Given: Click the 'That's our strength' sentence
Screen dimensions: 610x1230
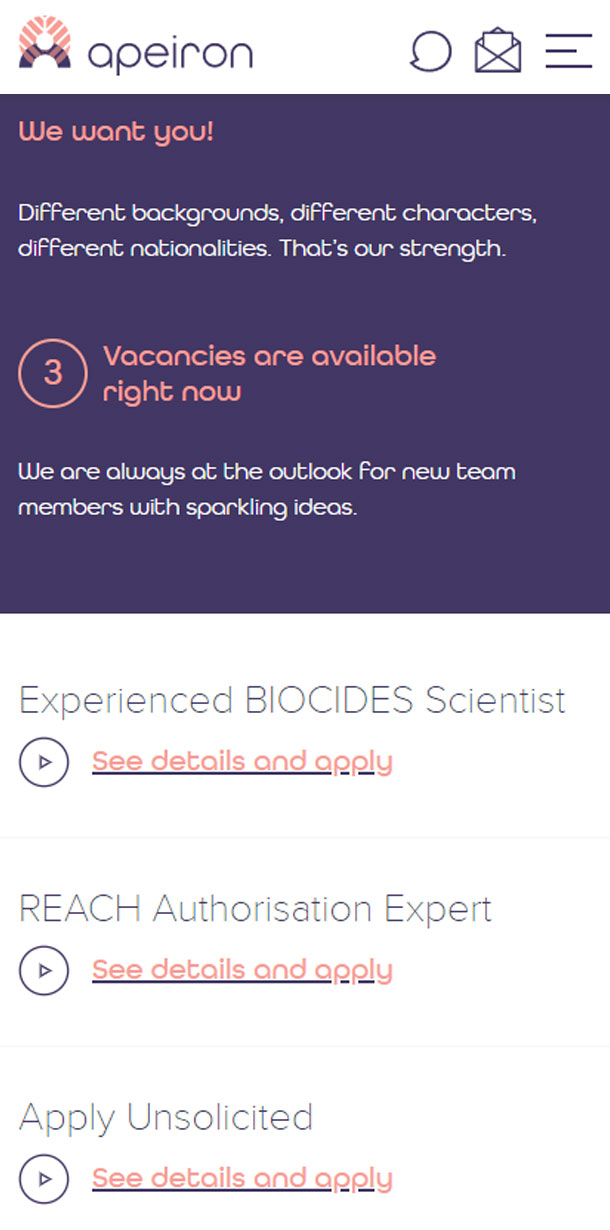Looking at the screenshot, I should pos(392,248).
